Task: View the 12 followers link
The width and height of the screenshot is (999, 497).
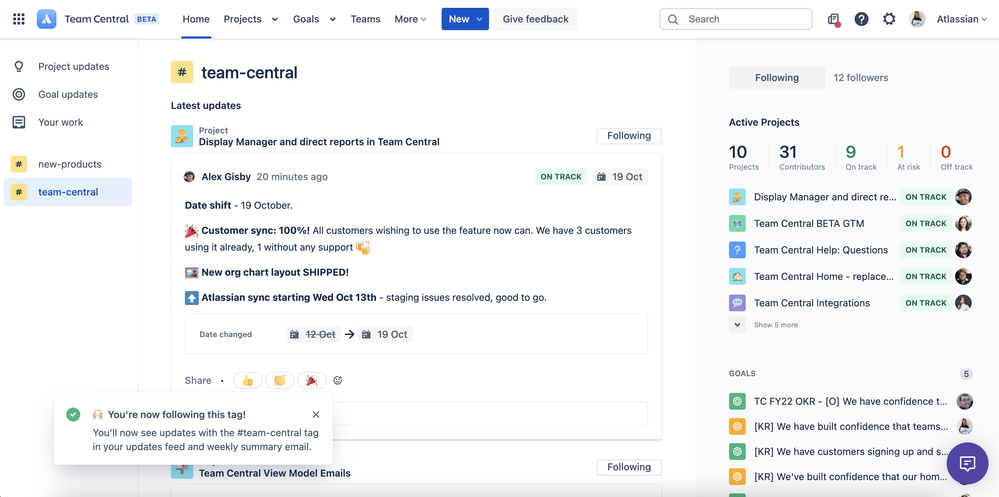Action: click(x=861, y=78)
